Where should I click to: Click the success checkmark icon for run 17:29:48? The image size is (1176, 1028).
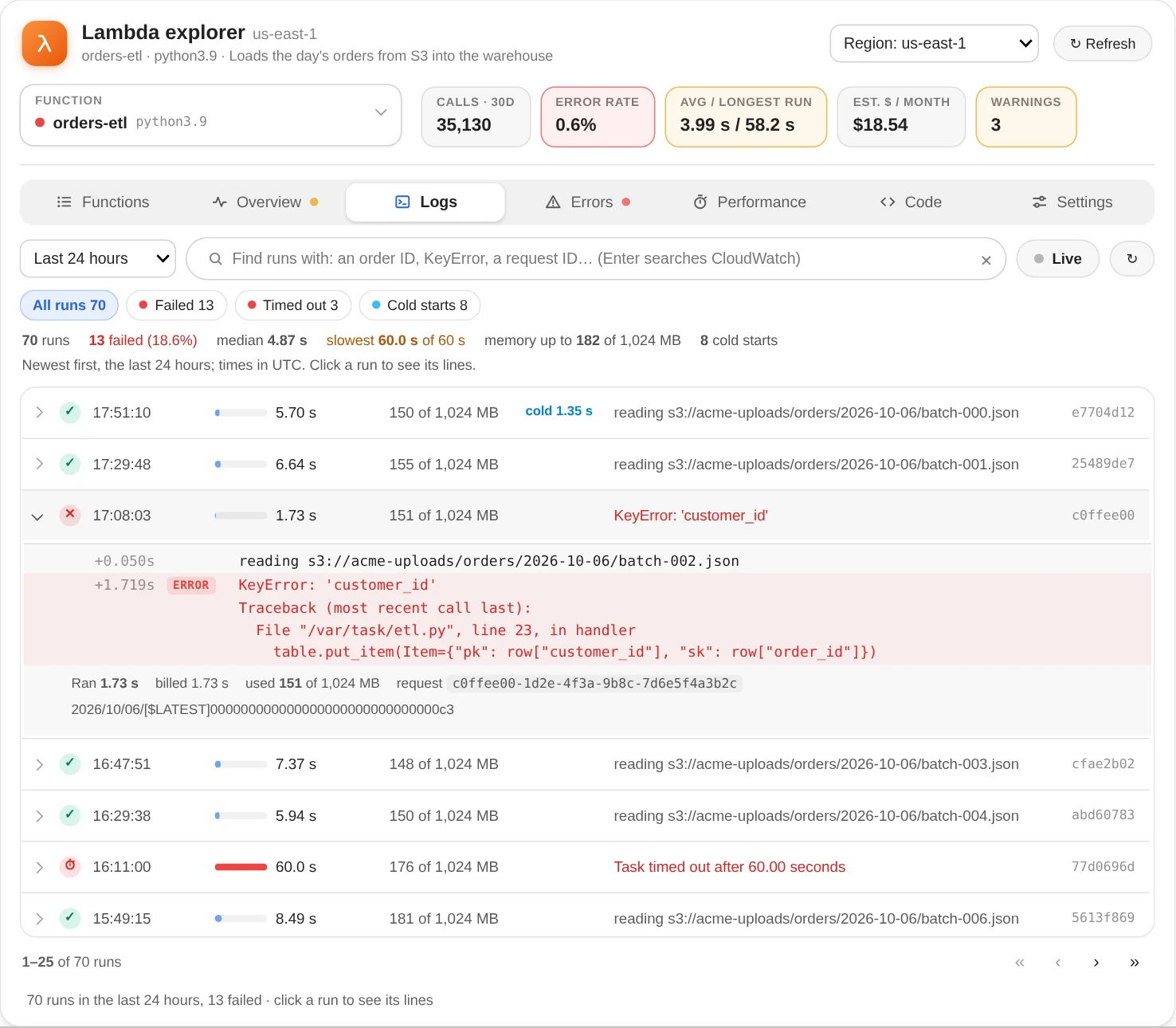click(x=70, y=464)
